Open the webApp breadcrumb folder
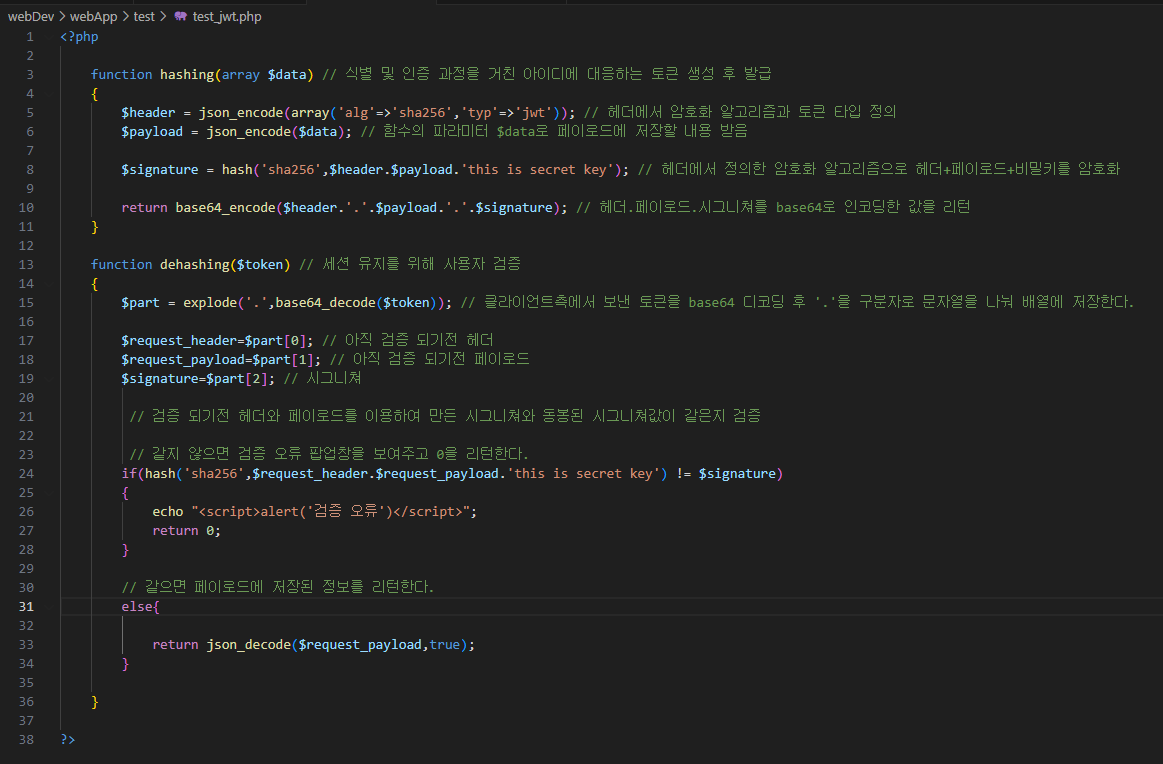Image resolution: width=1163 pixels, height=764 pixels. click(93, 16)
